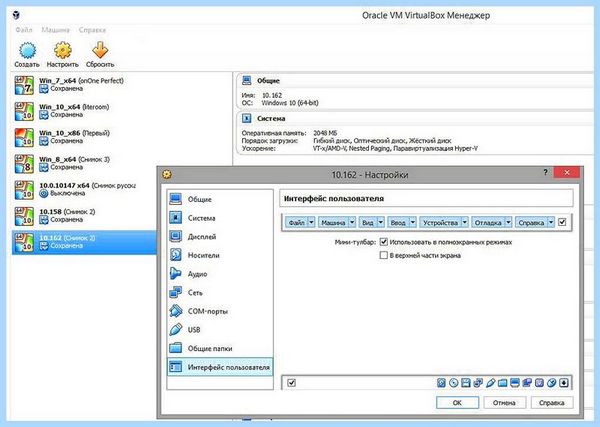Screen dimensions: 600x427
Task: Open Система category in settings sidebar
Action: tap(220, 218)
